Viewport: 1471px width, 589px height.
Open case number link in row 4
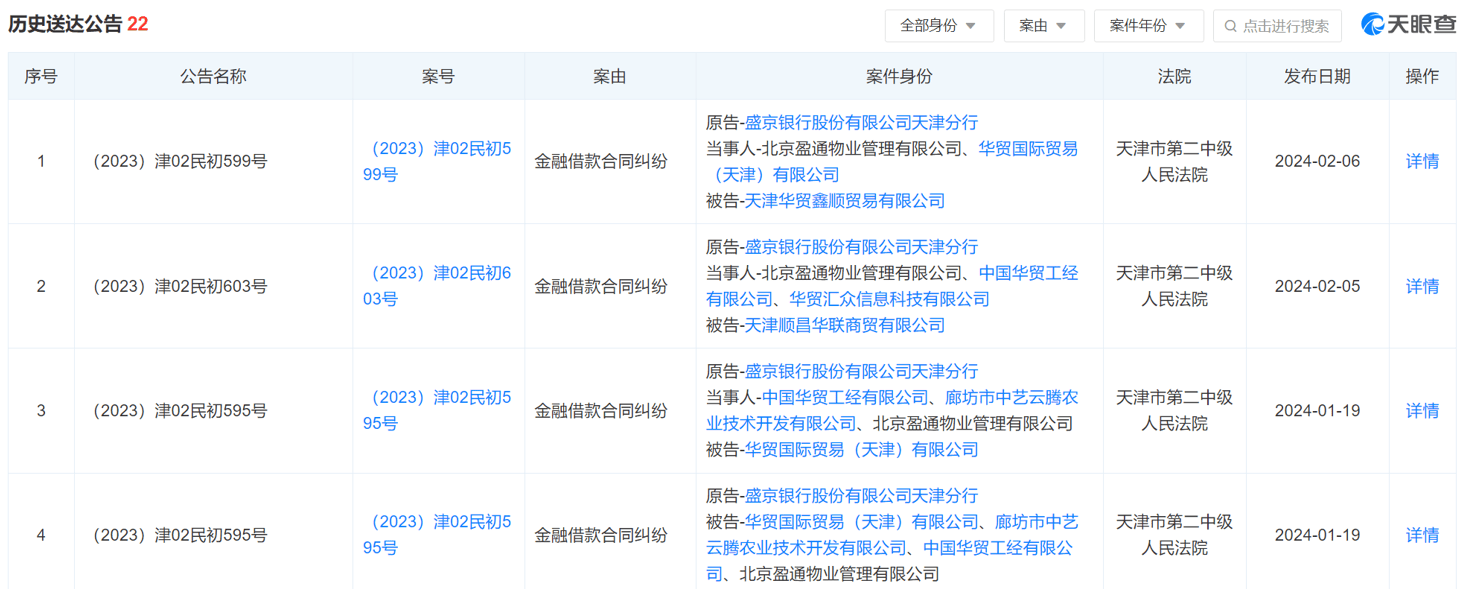pos(437,535)
